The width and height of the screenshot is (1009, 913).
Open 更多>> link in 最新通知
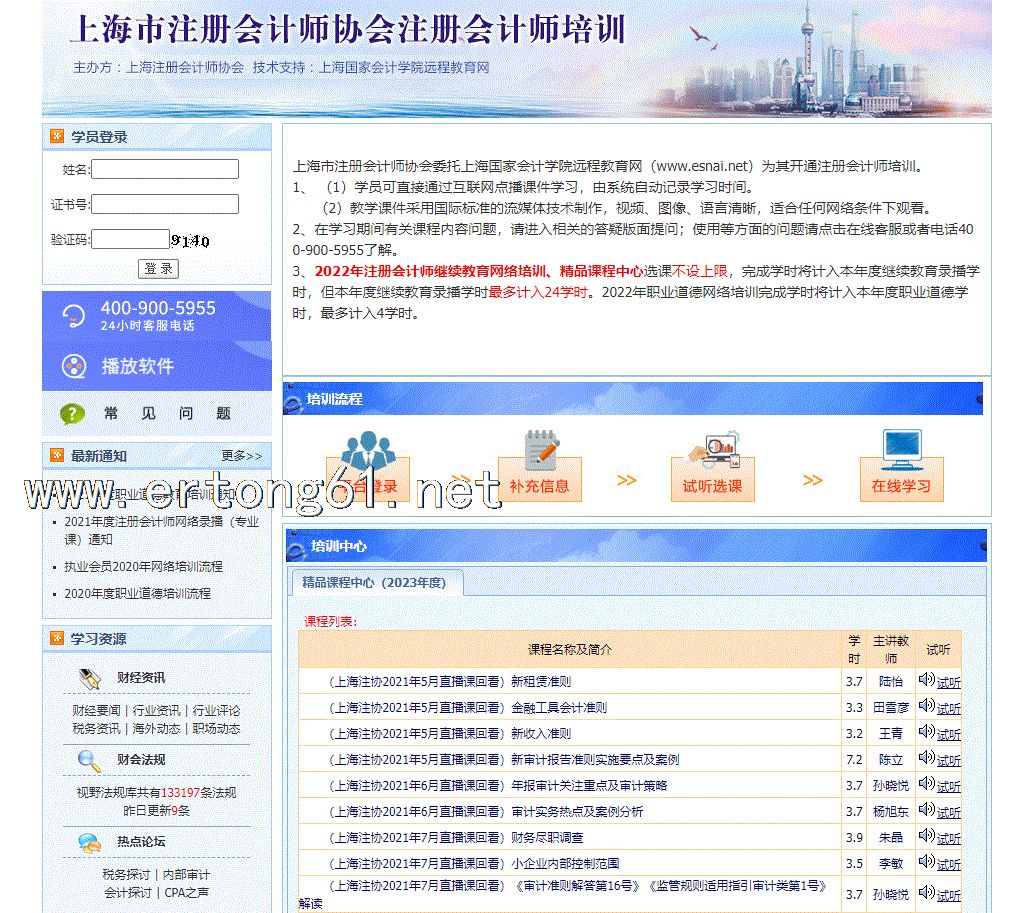[241, 456]
